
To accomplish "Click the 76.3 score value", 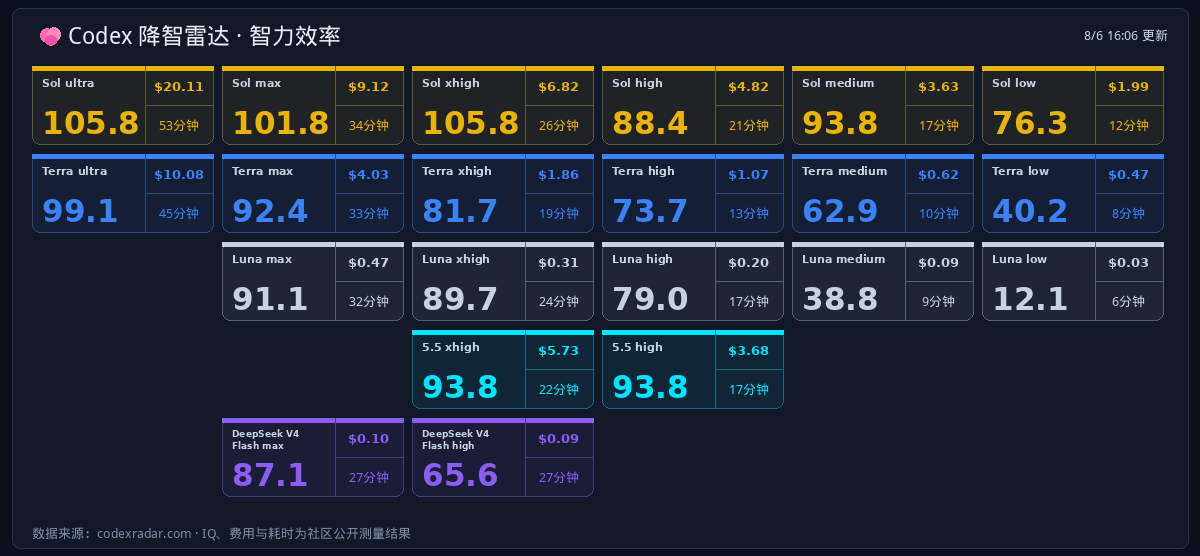I will 1030,123.
